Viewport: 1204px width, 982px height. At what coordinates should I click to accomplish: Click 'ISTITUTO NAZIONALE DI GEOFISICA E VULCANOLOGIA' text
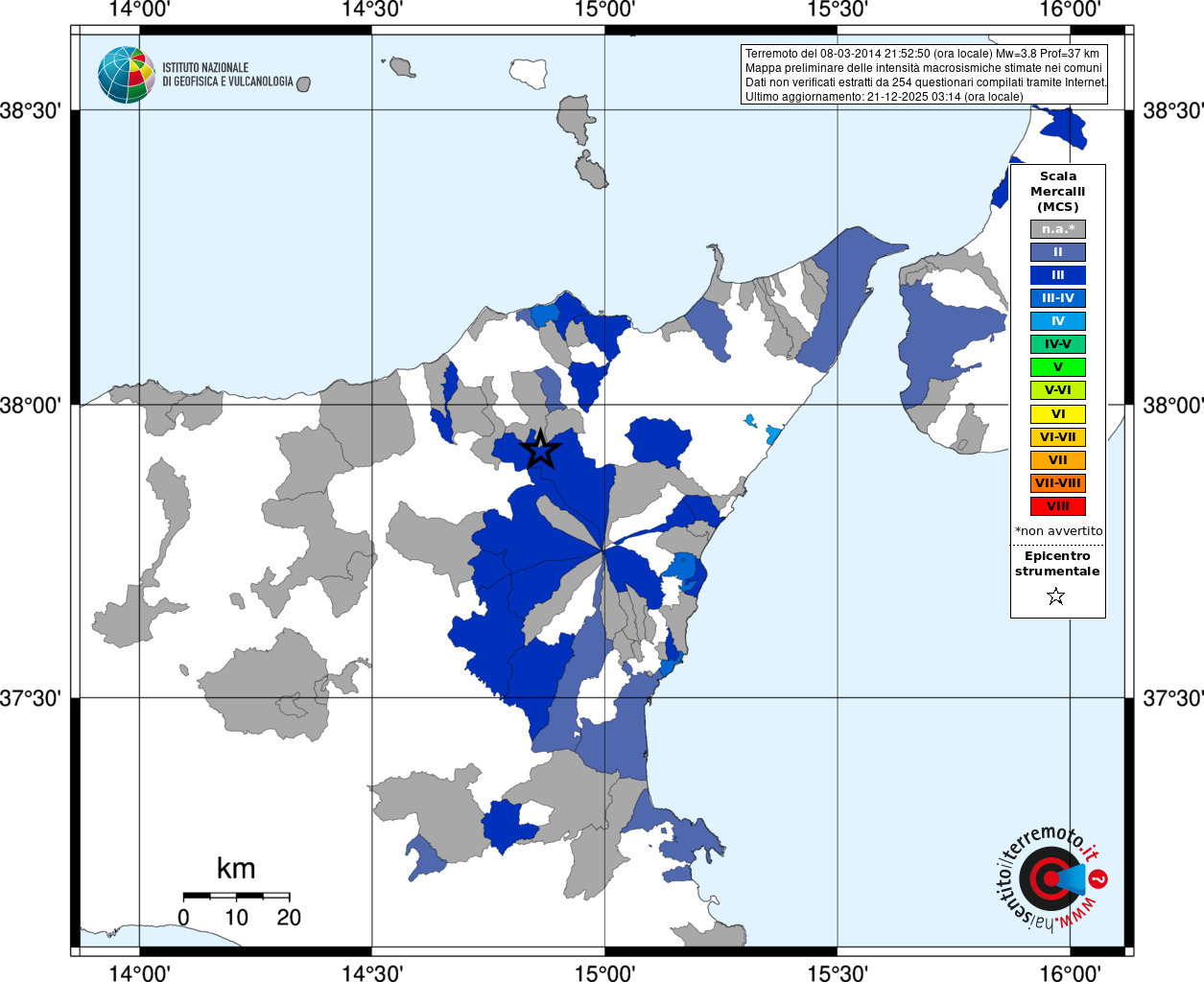(x=227, y=75)
